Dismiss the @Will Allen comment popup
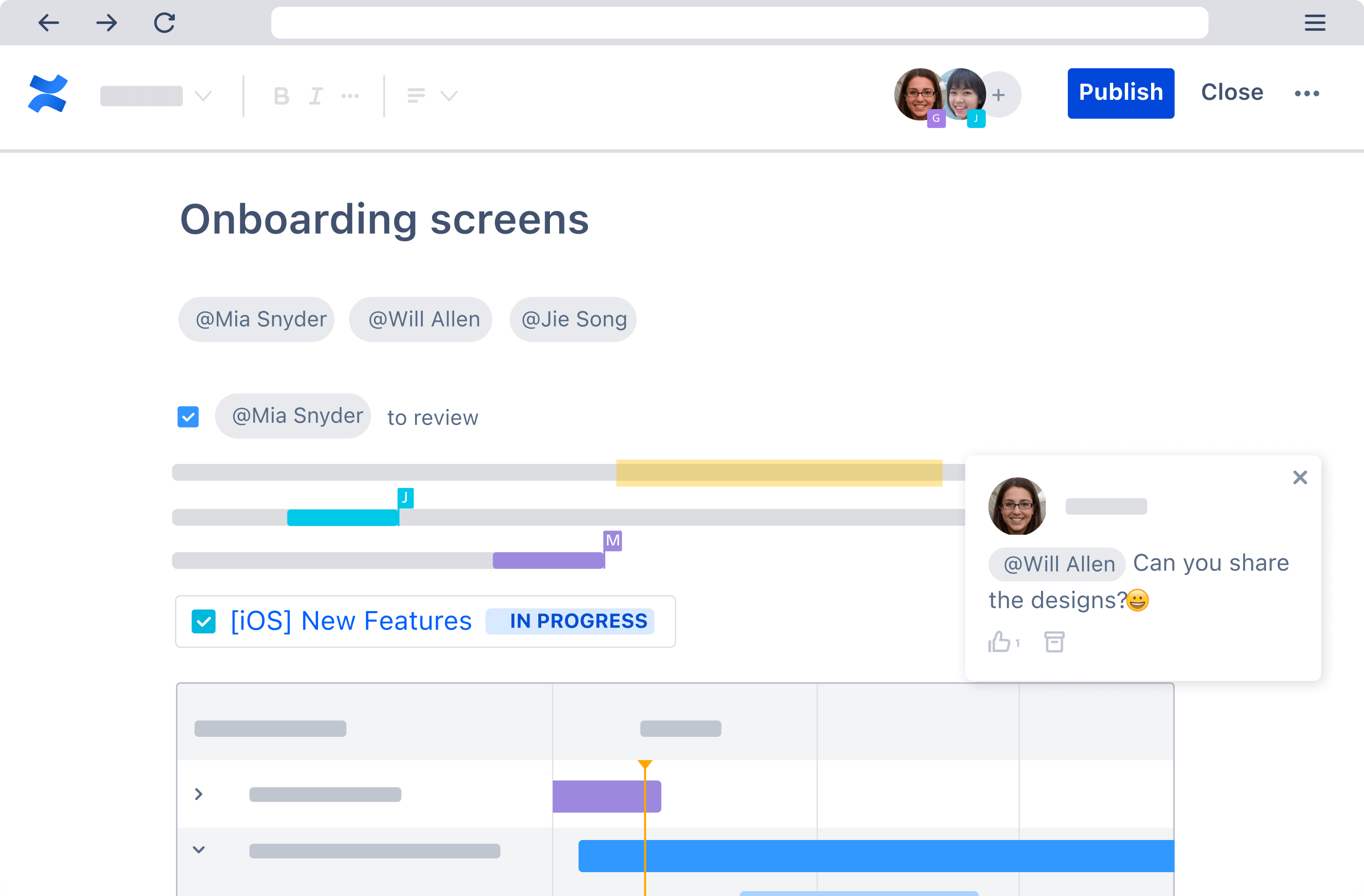 click(x=1300, y=477)
